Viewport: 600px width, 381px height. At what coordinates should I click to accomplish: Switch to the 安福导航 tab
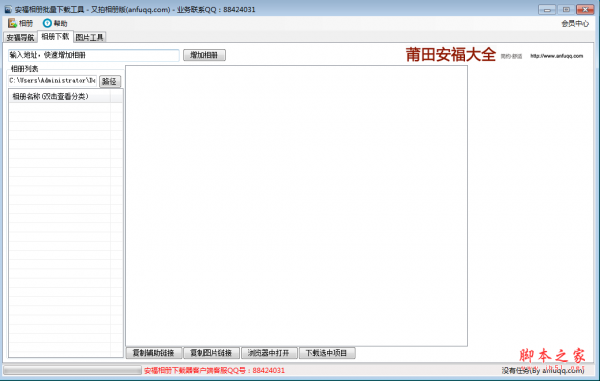click(x=20, y=37)
